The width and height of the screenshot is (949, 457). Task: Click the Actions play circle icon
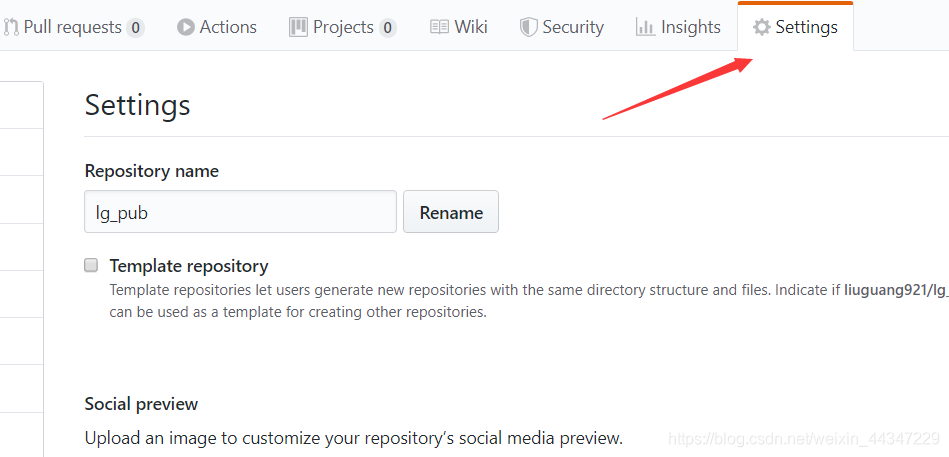point(186,27)
